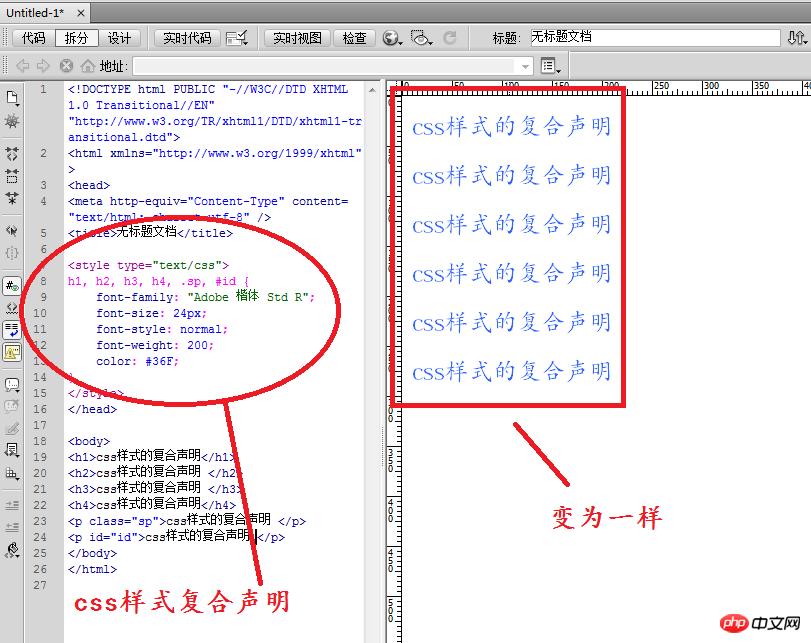Collapse selection in coding toolbar
Viewport: 811px width, 643px height.
[12, 176]
